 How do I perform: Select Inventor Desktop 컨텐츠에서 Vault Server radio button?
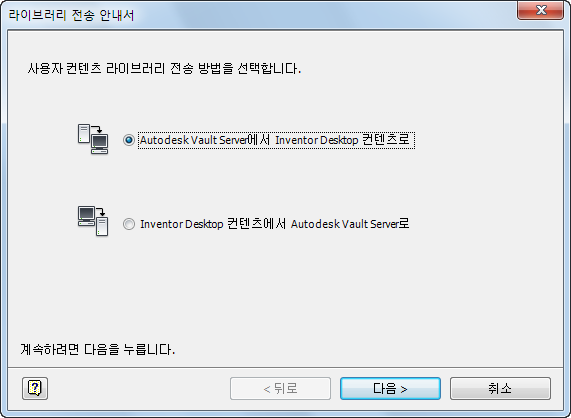point(129,224)
